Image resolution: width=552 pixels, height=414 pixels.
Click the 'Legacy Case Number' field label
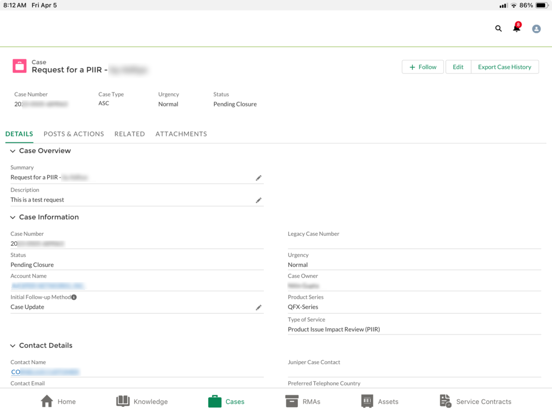click(313, 234)
